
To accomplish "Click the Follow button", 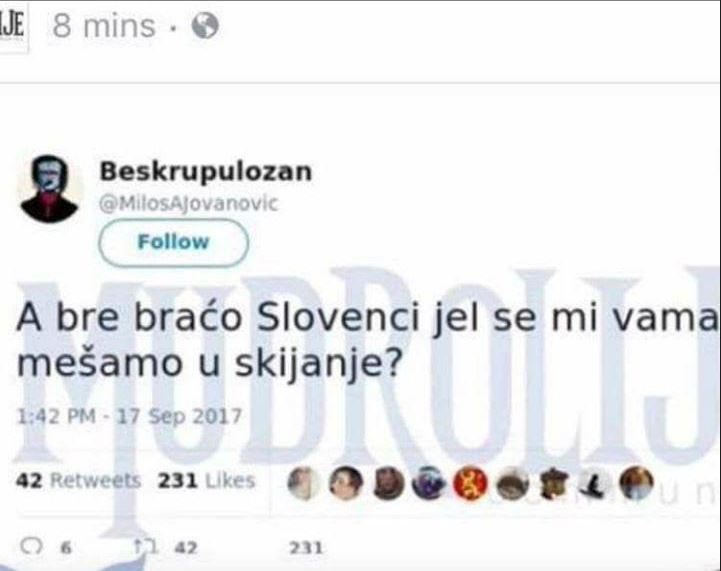I will click(174, 242).
